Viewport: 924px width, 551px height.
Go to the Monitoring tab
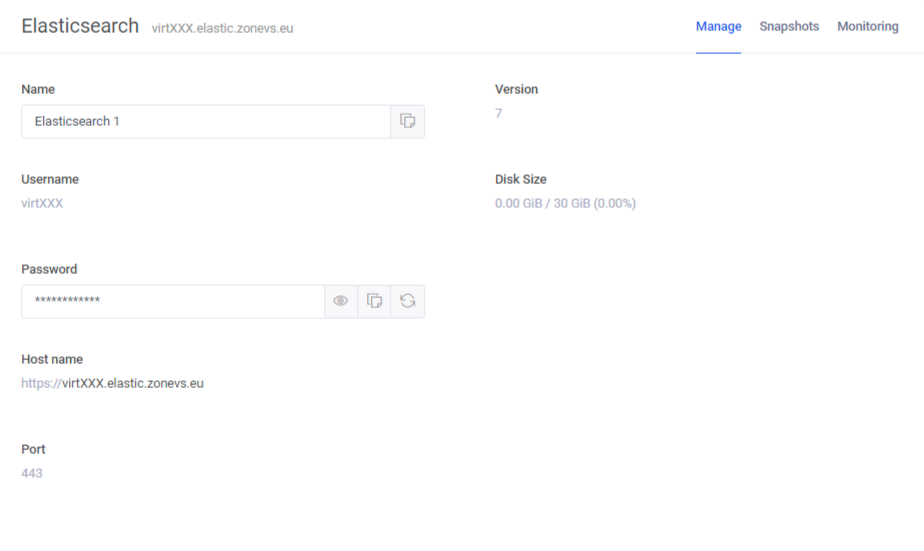(x=867, y=27)
